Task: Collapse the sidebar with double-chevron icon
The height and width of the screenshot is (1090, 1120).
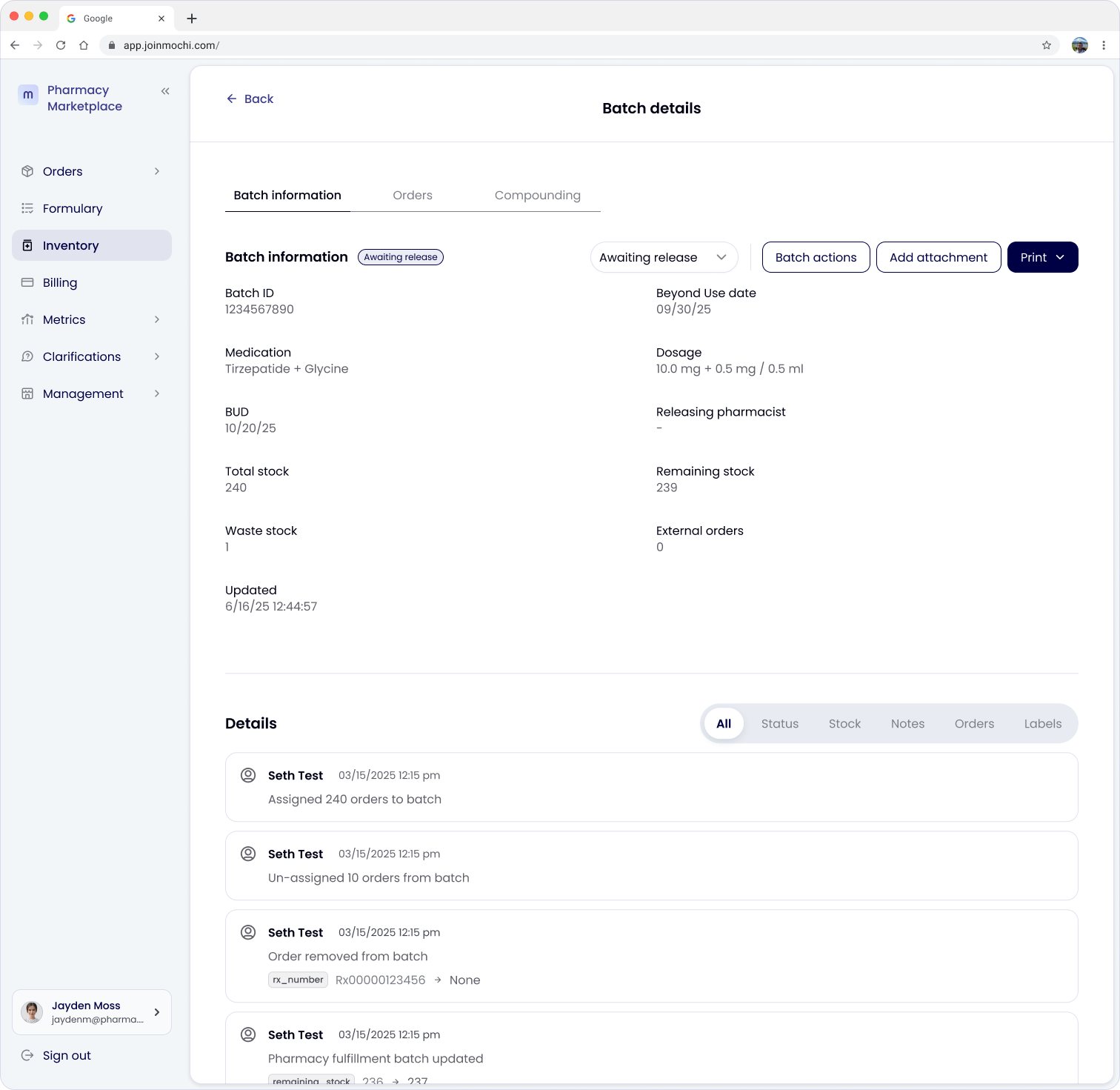Action: [x=165, y=91]
